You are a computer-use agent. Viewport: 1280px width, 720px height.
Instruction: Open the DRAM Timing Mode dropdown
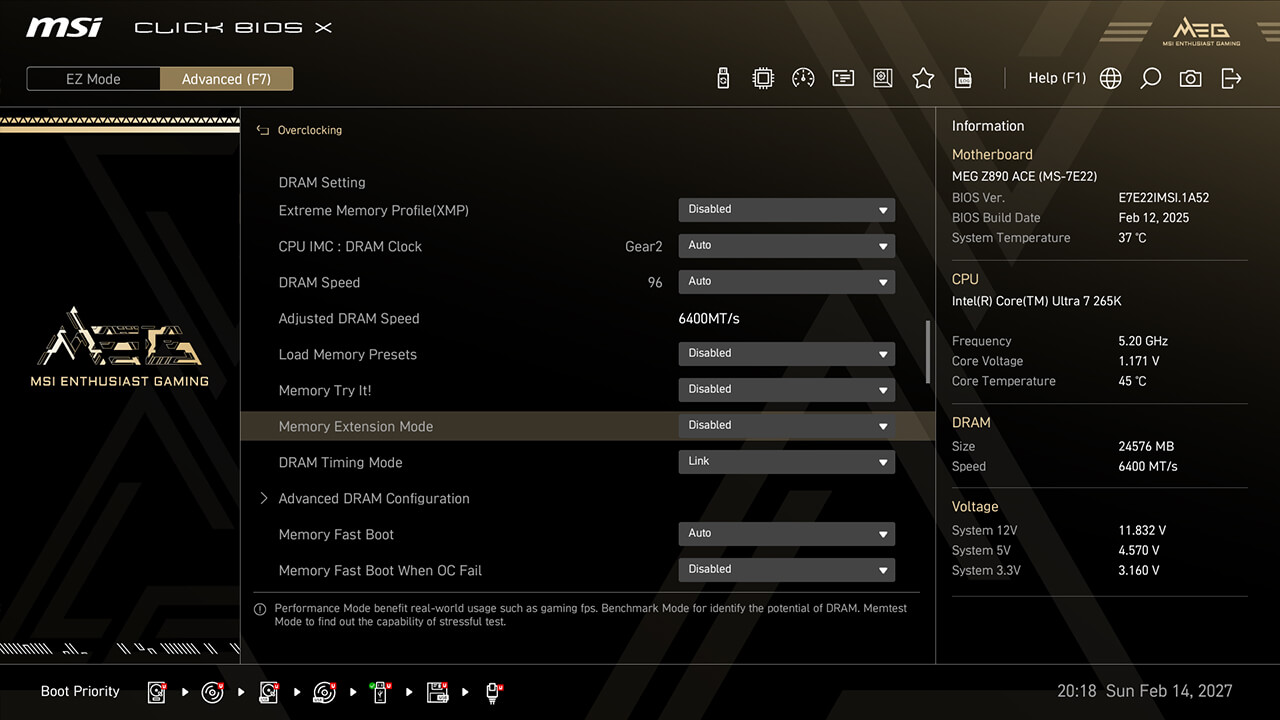point(786,462)
